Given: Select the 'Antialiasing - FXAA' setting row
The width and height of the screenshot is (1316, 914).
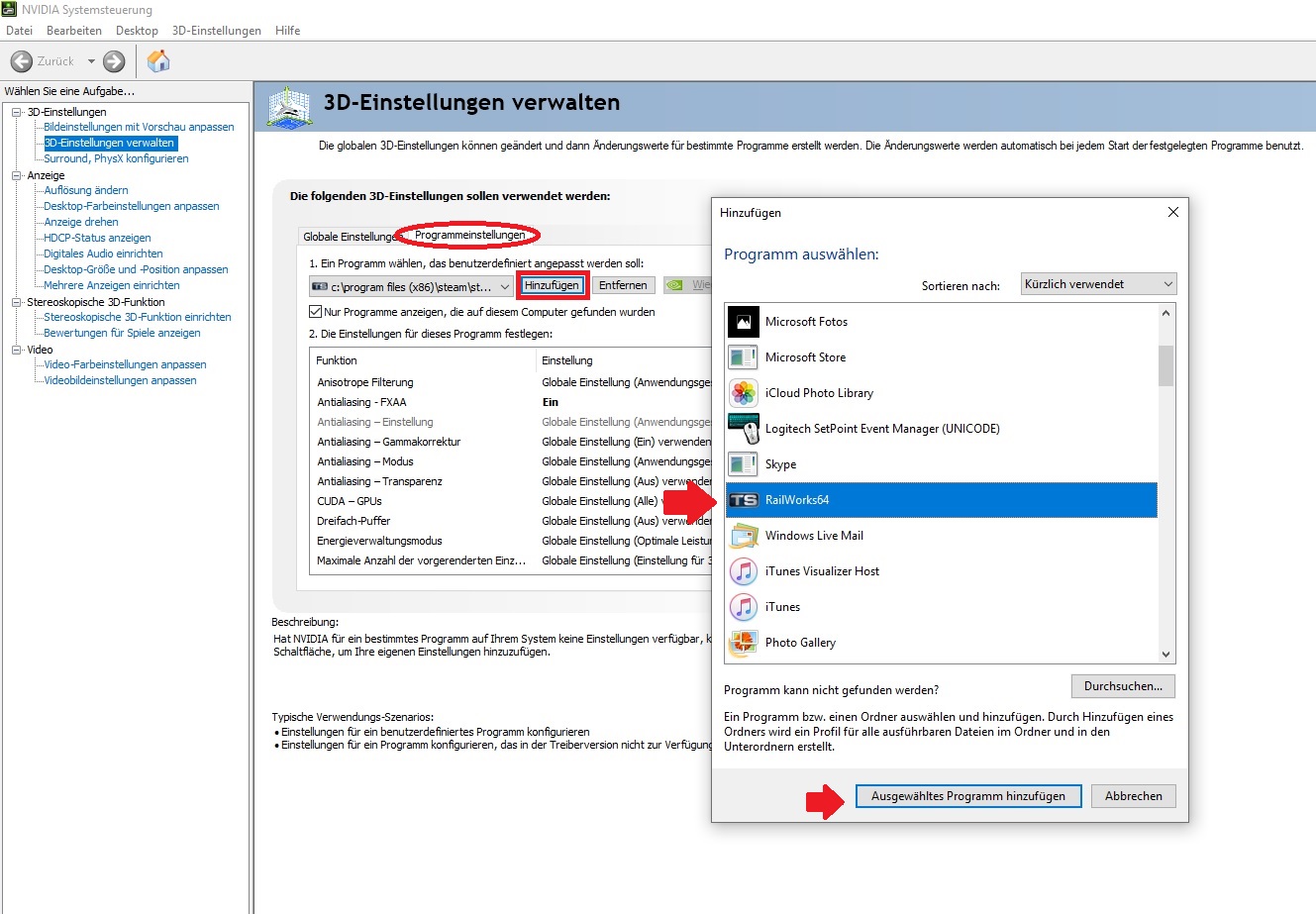Looking at the screenshot, I should [x=511, y=402].
